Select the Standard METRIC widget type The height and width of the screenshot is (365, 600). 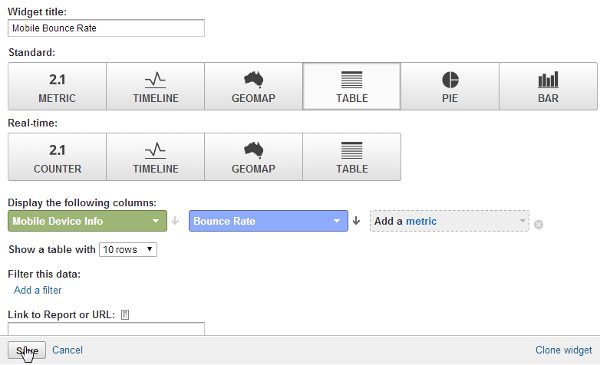point(57,86)
